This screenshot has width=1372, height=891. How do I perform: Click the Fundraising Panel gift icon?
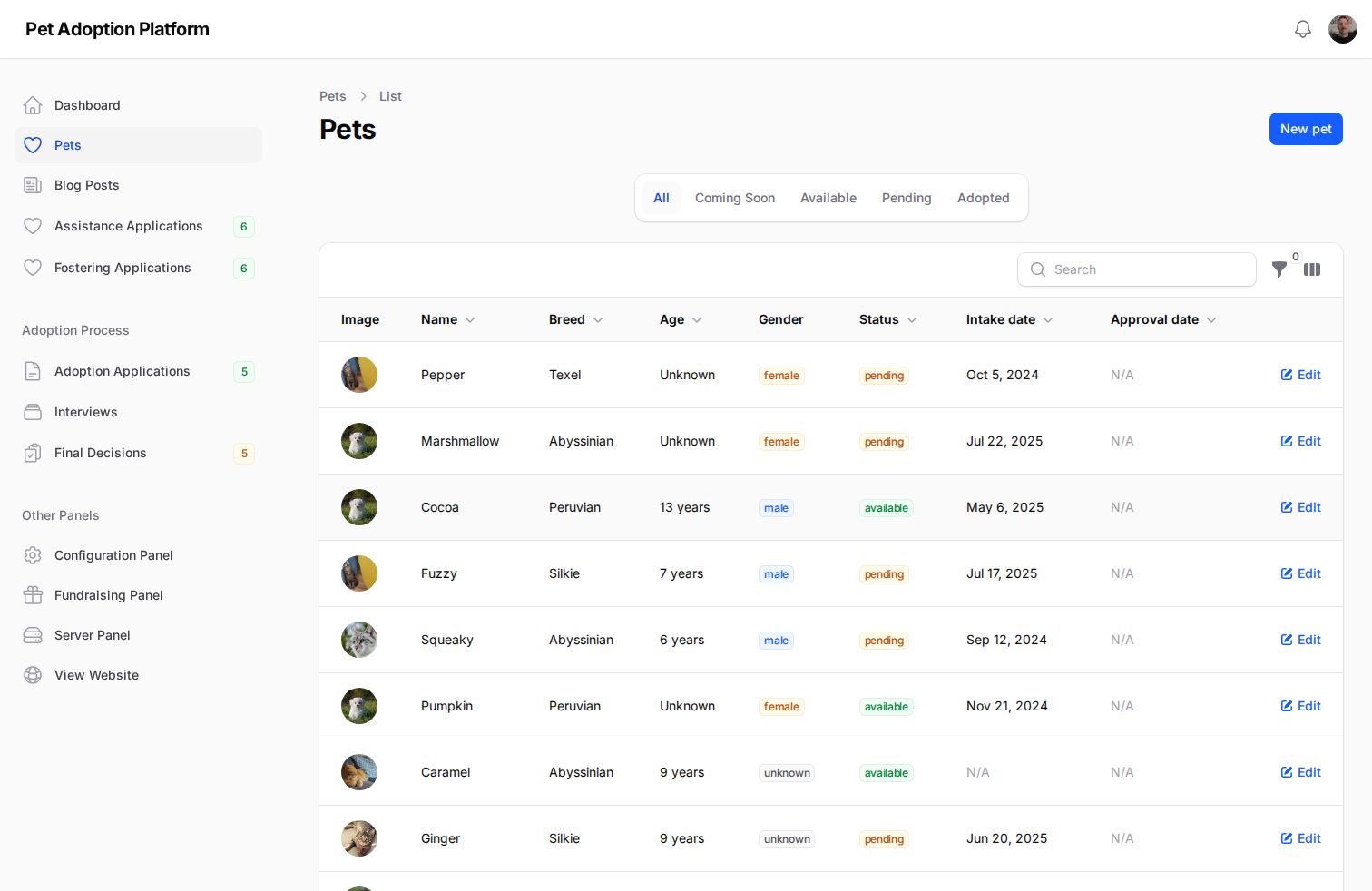coord(33,595)
